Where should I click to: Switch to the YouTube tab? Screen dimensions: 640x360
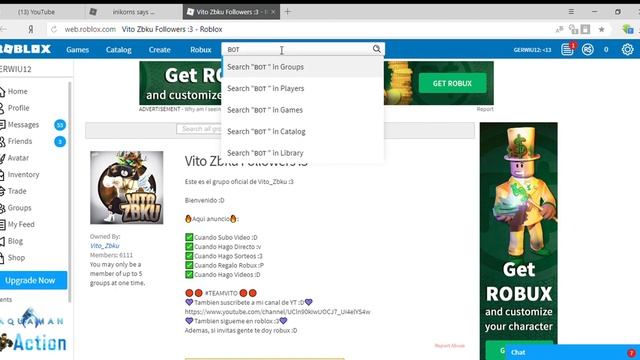tap(36, 12)
